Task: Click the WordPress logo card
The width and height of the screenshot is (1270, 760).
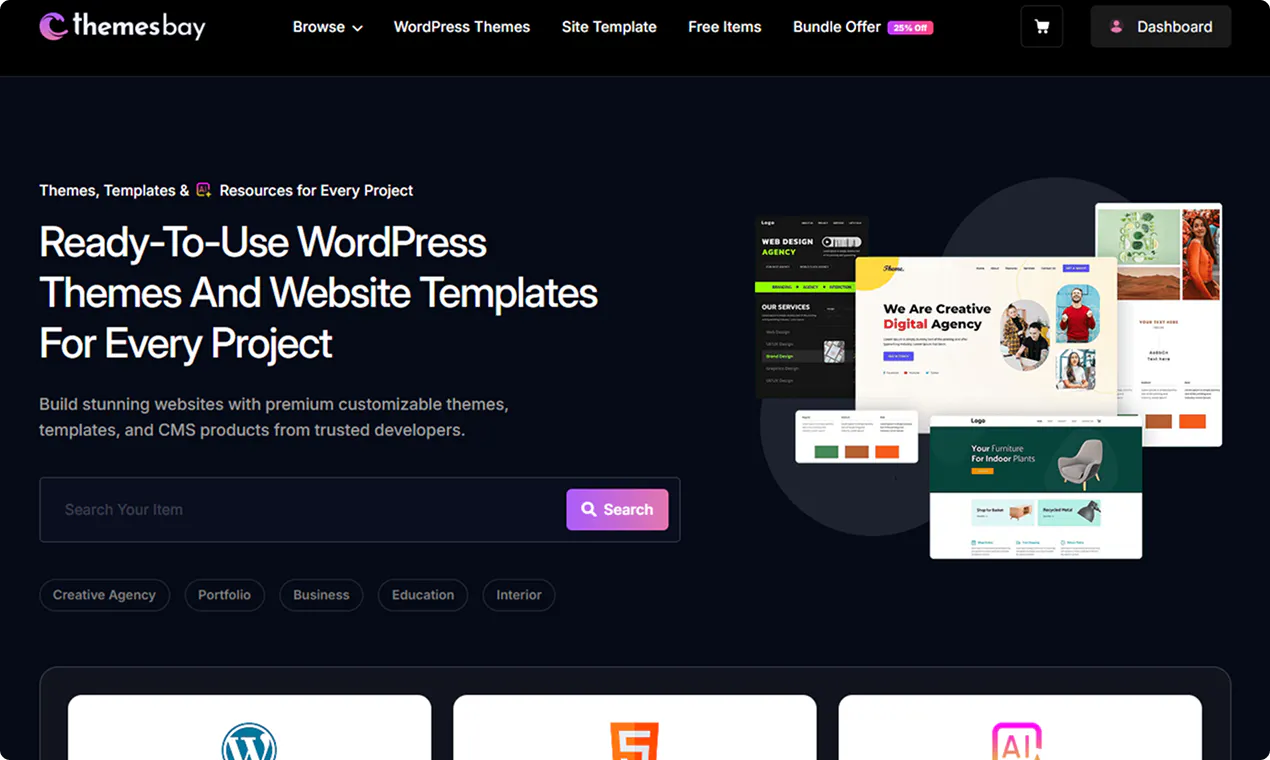Action: tap(249, 728)
